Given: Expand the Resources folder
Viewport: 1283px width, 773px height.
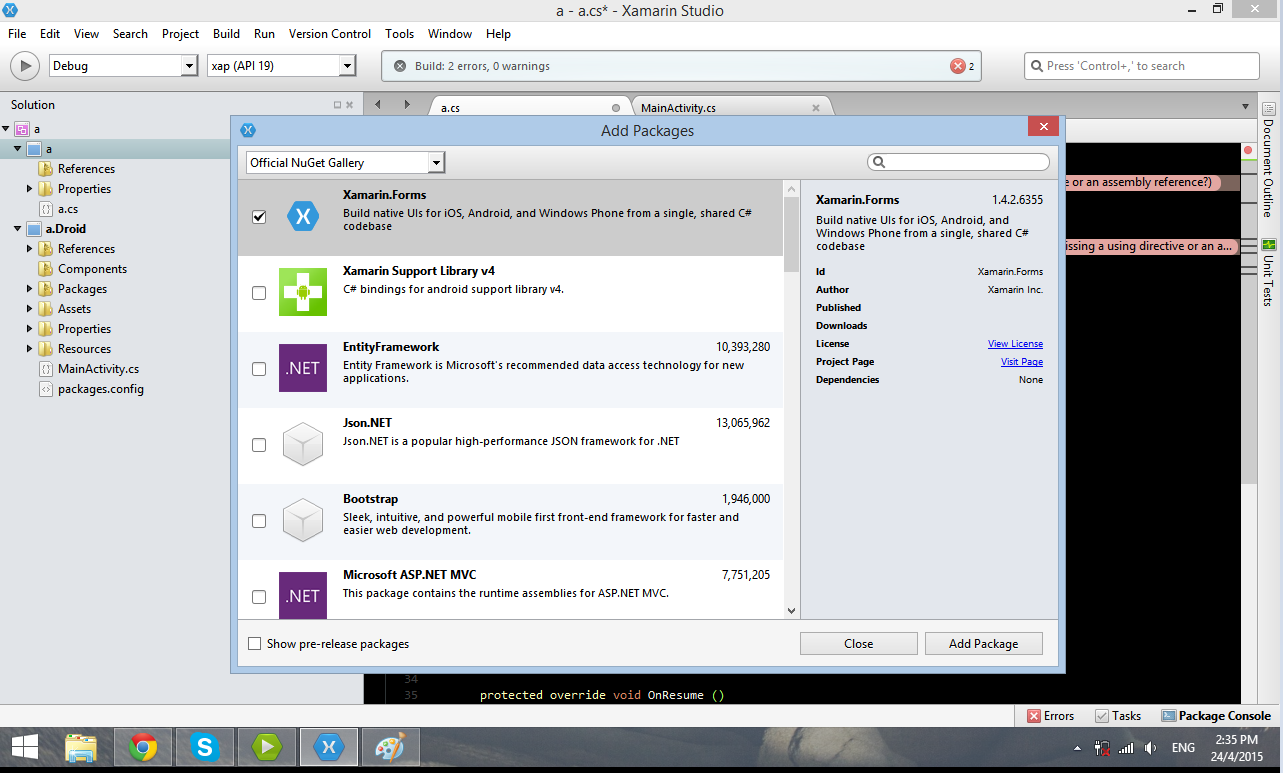Looking at the screenshot, I should [x=29, y=349].
